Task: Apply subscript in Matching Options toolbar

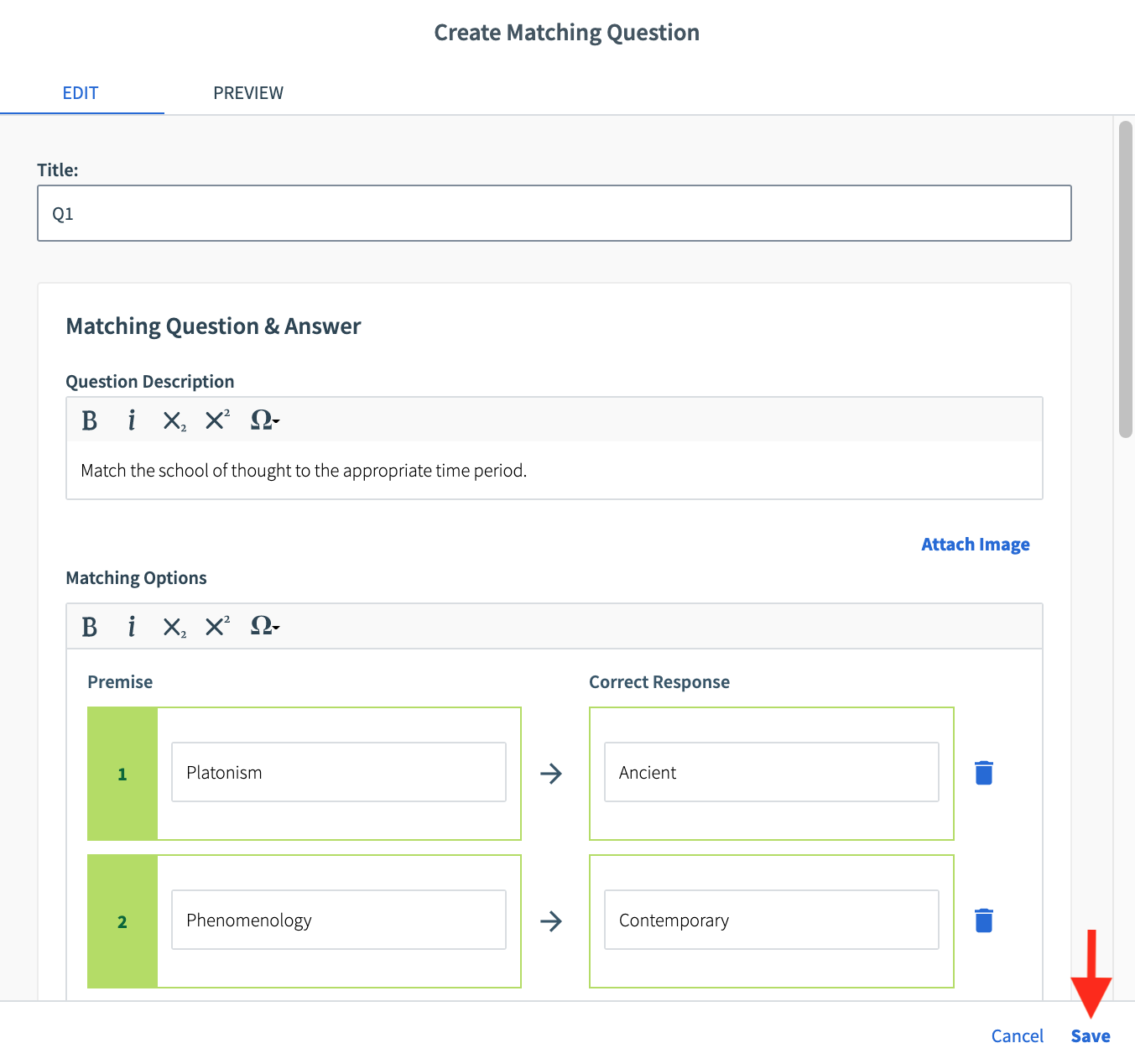Action: pyautogui.click(x=174, y=627)
